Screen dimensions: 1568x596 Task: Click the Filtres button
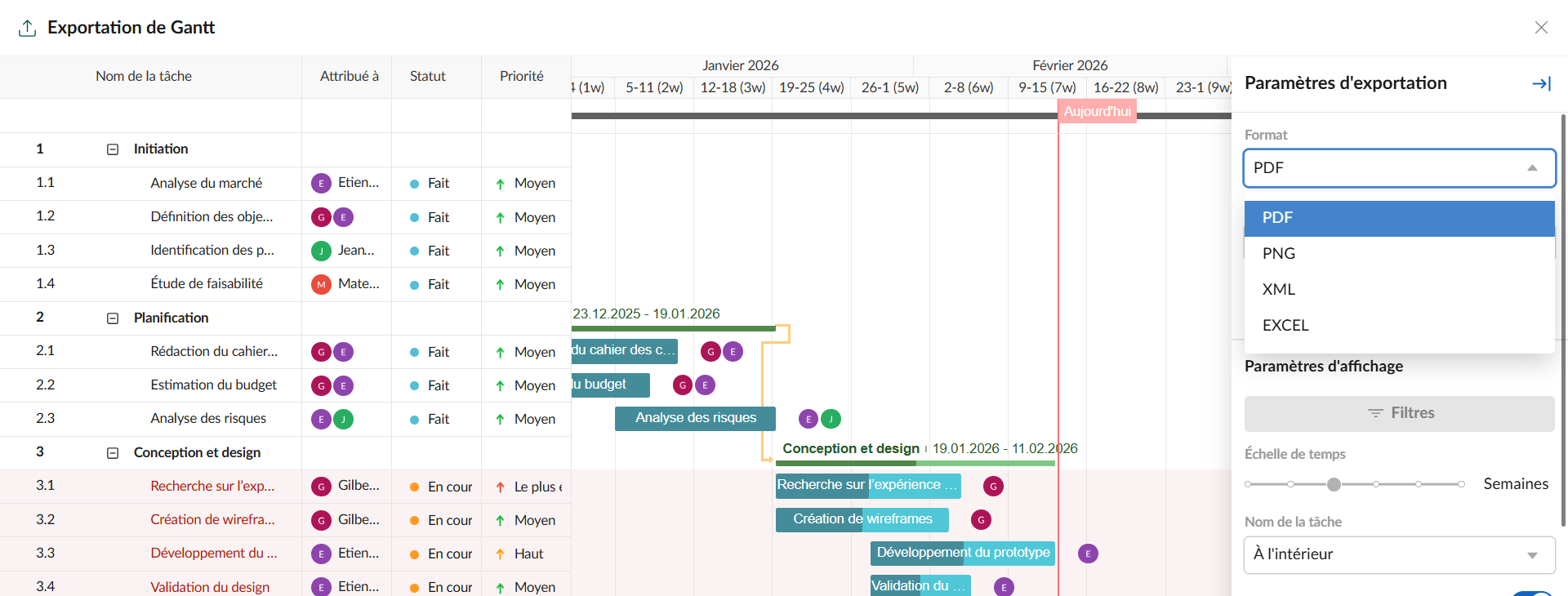point(1398,413)
